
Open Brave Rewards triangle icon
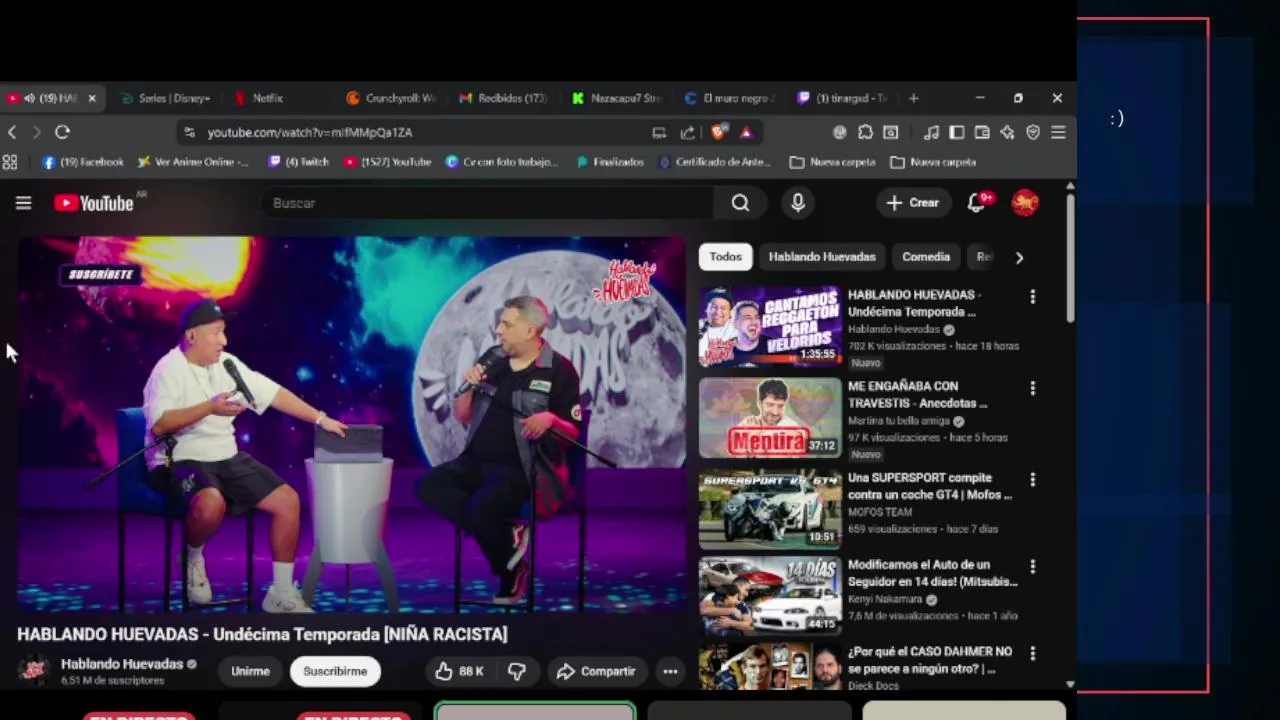[x=746, y=132]
